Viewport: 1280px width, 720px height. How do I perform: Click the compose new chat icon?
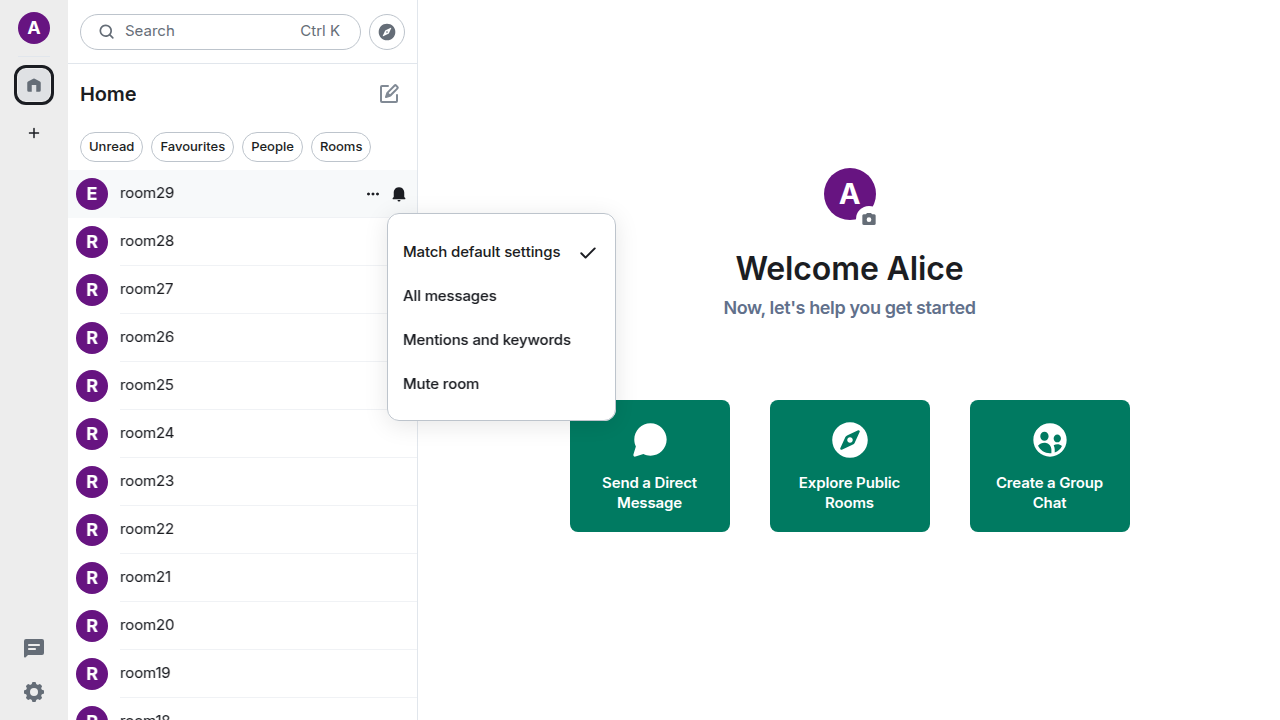pos(389,94)
